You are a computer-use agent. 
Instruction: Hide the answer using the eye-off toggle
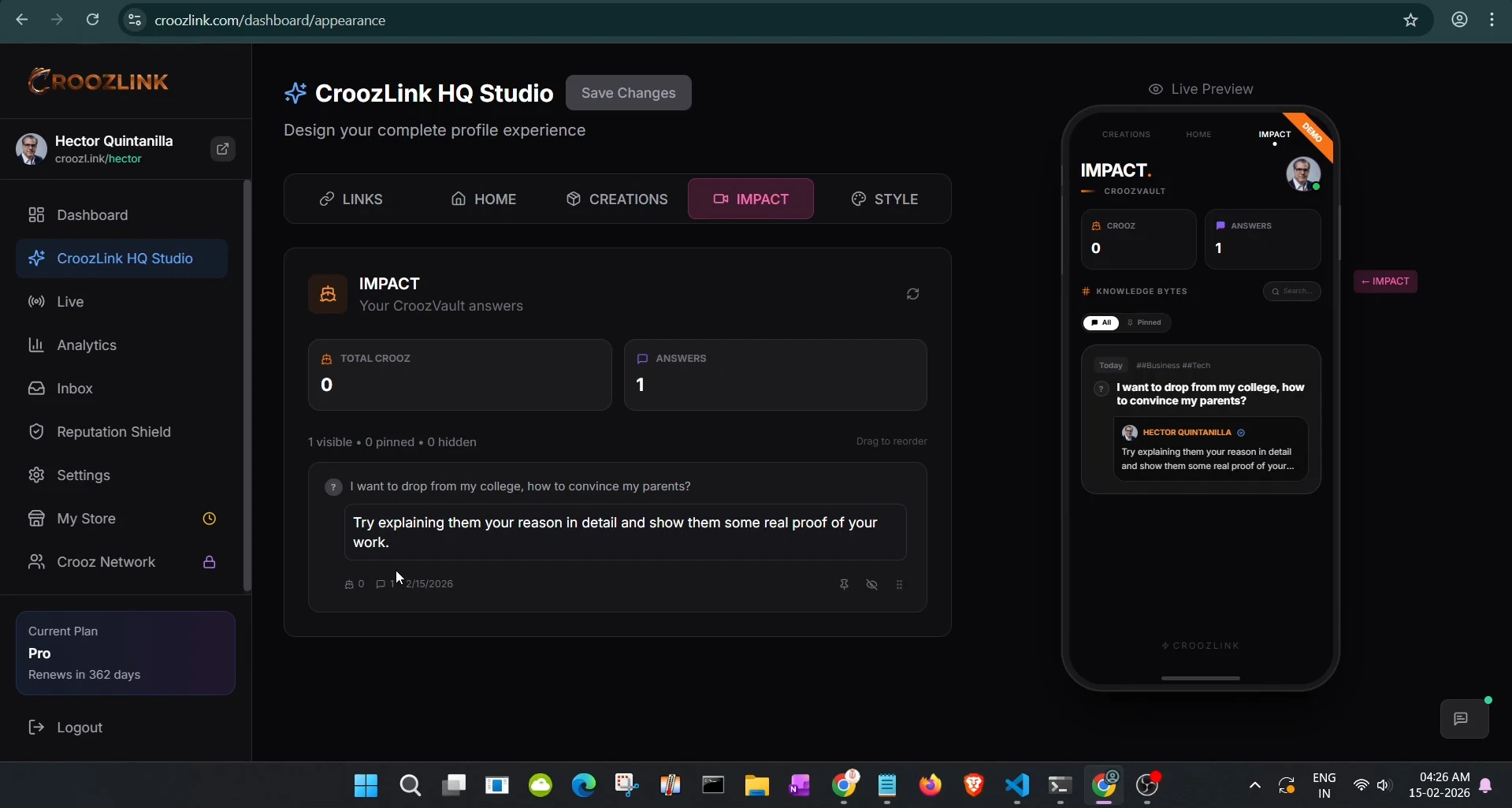click(x=872, y=584)
